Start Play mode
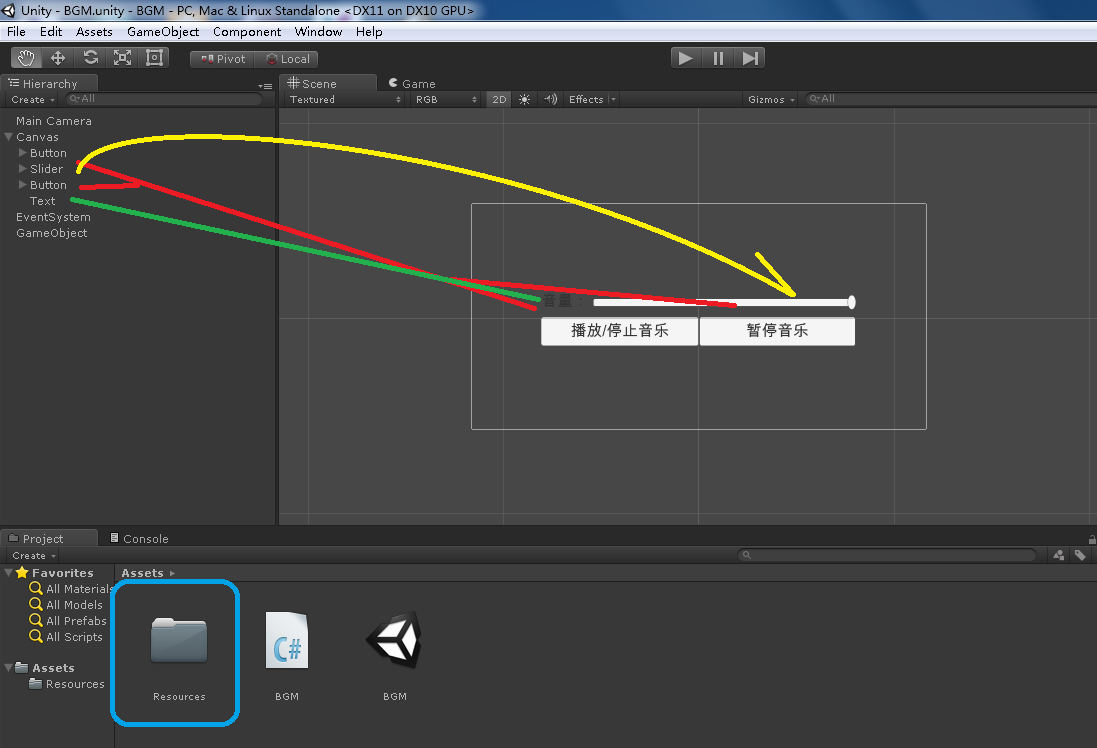Screen dimensions: 1097x748 click(686, 58)
